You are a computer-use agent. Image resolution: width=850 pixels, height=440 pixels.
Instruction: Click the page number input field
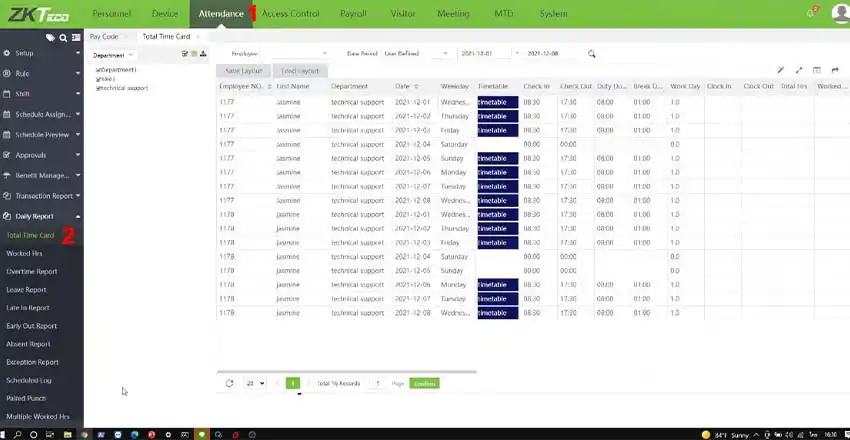coord(378,383)
